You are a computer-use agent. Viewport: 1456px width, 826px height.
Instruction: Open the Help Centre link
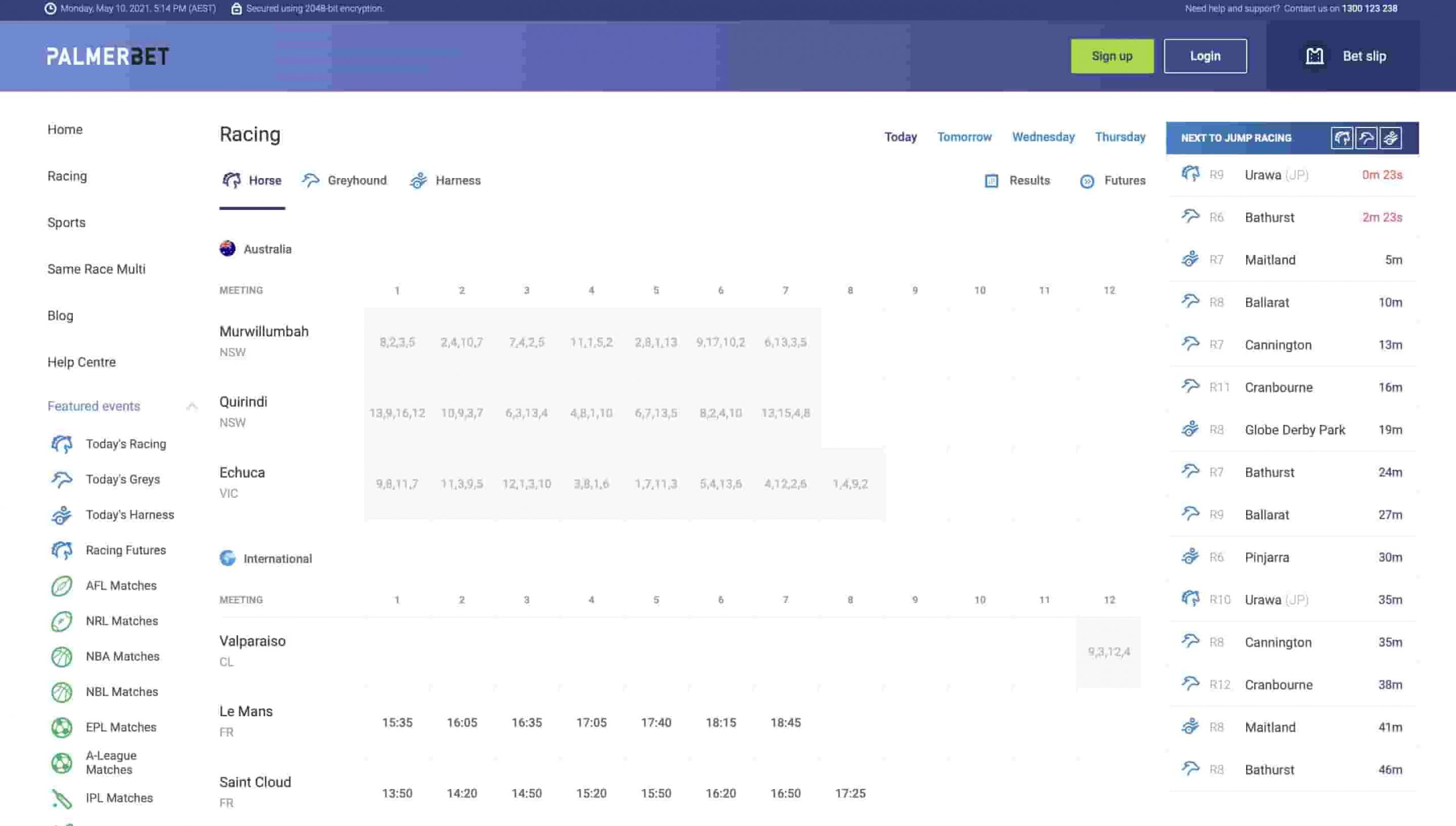click(x=81, y=362)
